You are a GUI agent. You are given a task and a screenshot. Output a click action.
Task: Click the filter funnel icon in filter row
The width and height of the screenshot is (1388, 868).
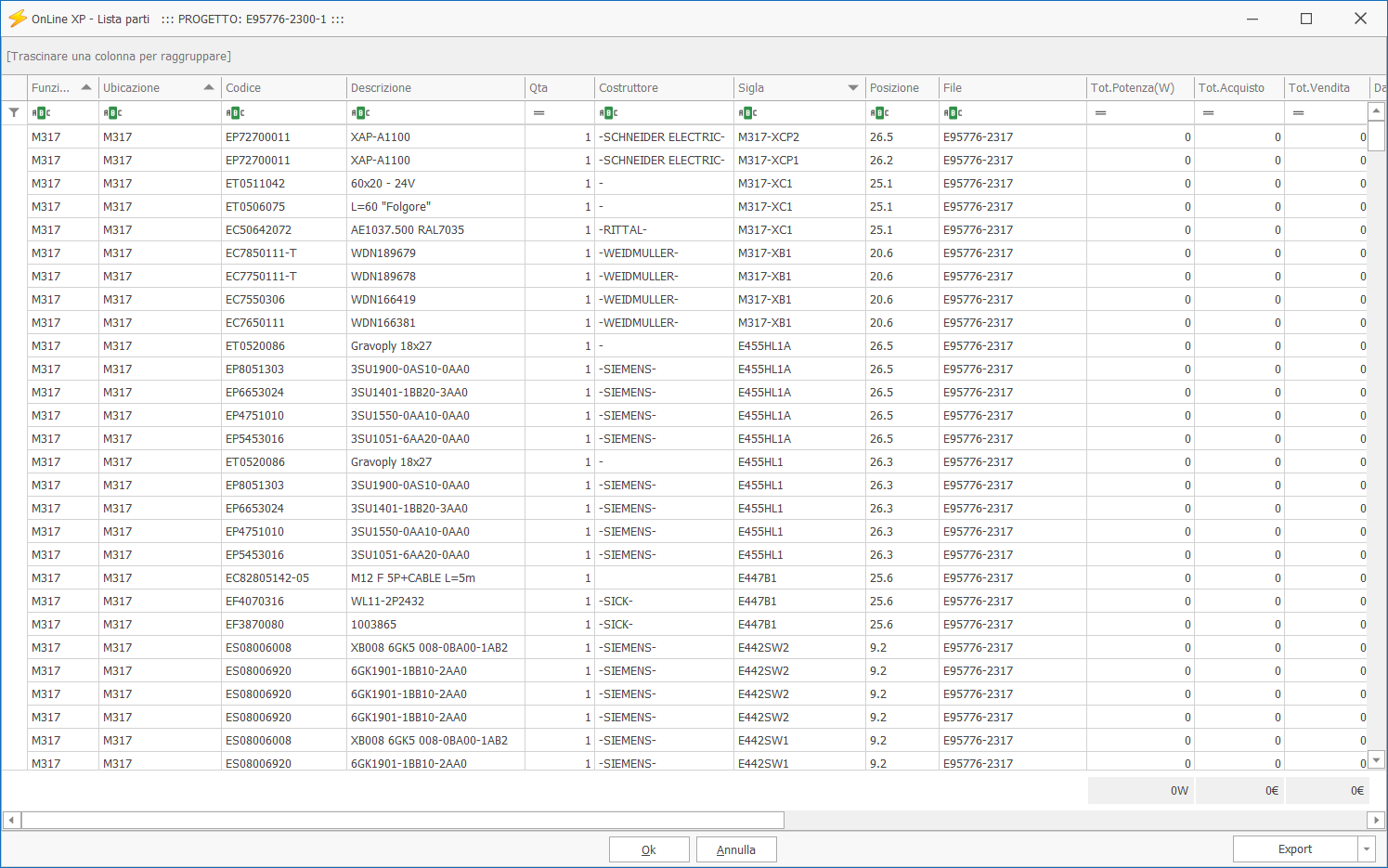(14, 112)
